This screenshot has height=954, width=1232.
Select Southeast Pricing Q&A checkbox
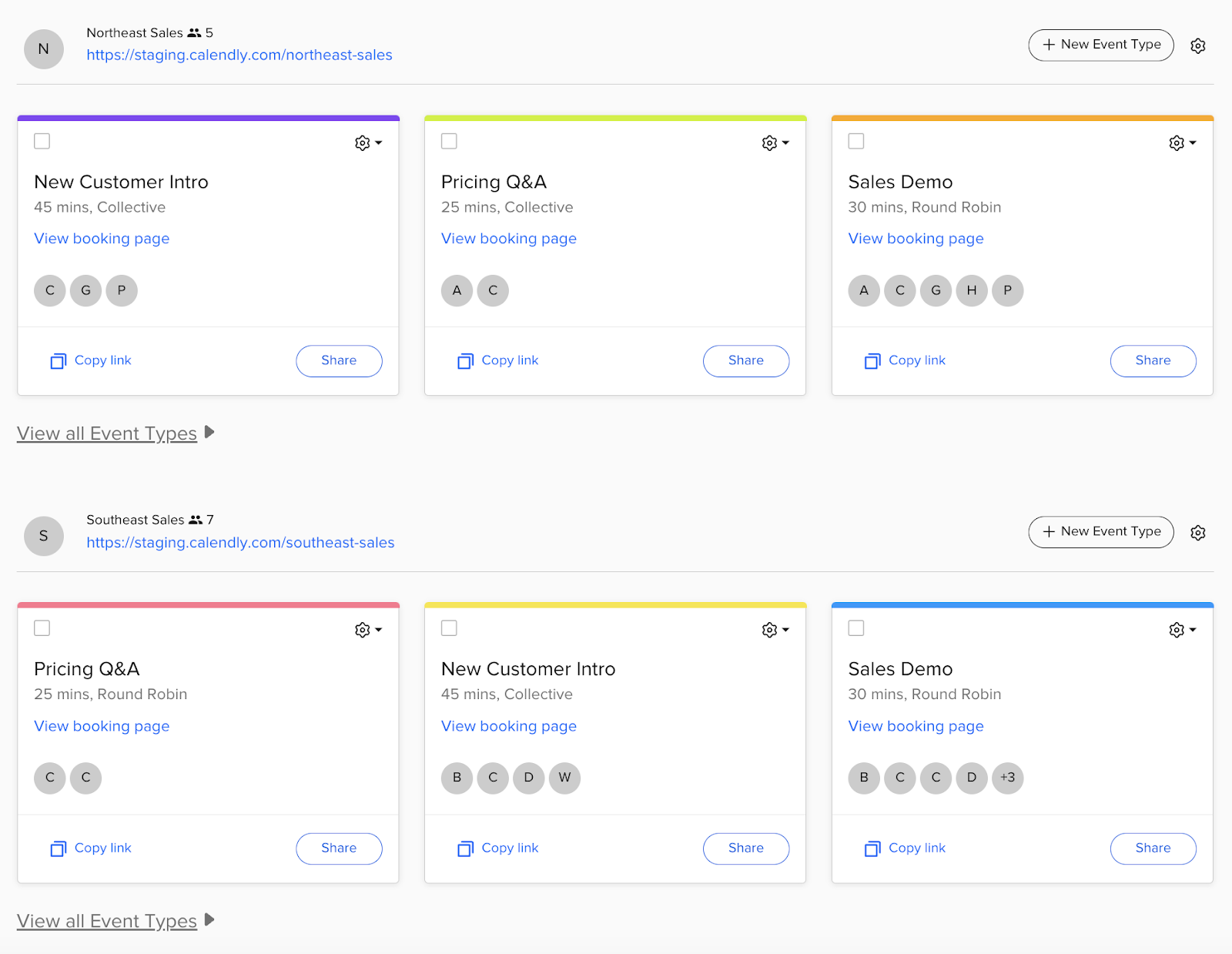(42, 628)
